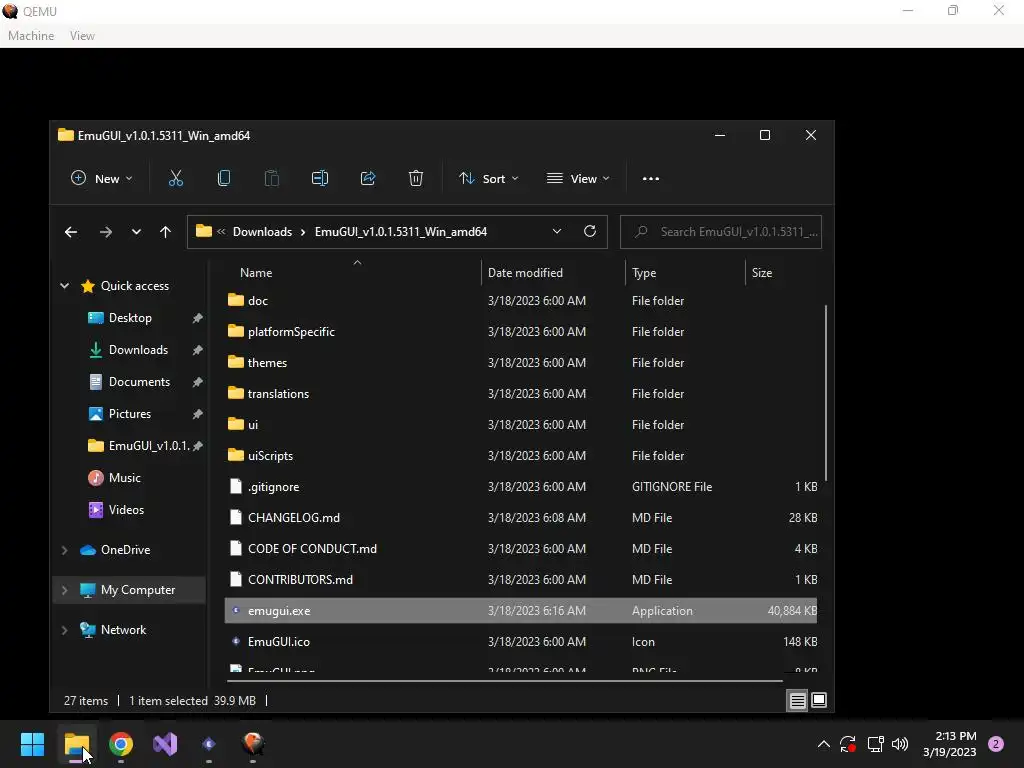The height and width of the screenshot is (768, 1024).
Task: Click the sync status tray icon
Action: (x=848, y=744)
